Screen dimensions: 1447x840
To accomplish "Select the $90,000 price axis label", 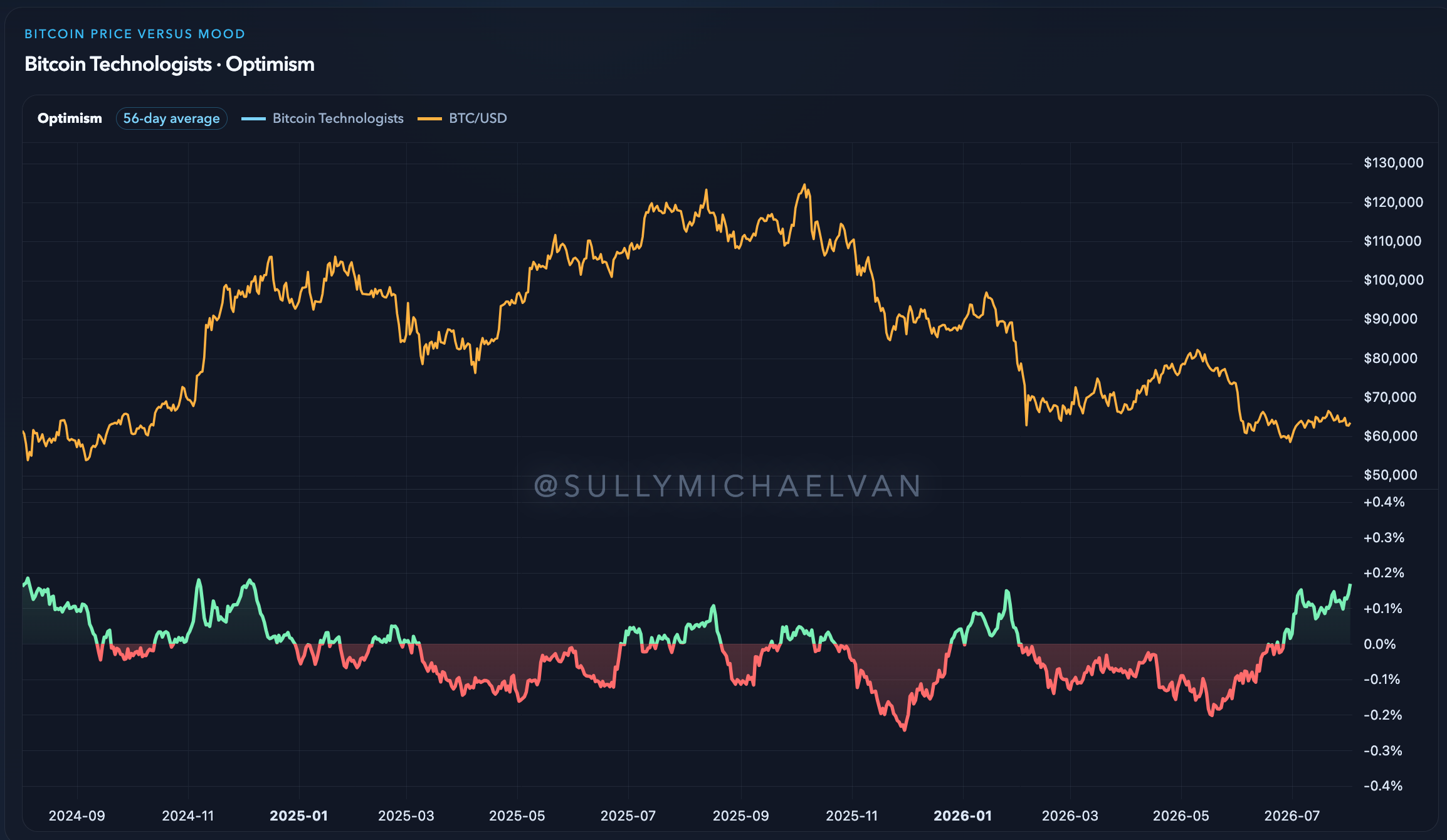I will point(1391,318).
